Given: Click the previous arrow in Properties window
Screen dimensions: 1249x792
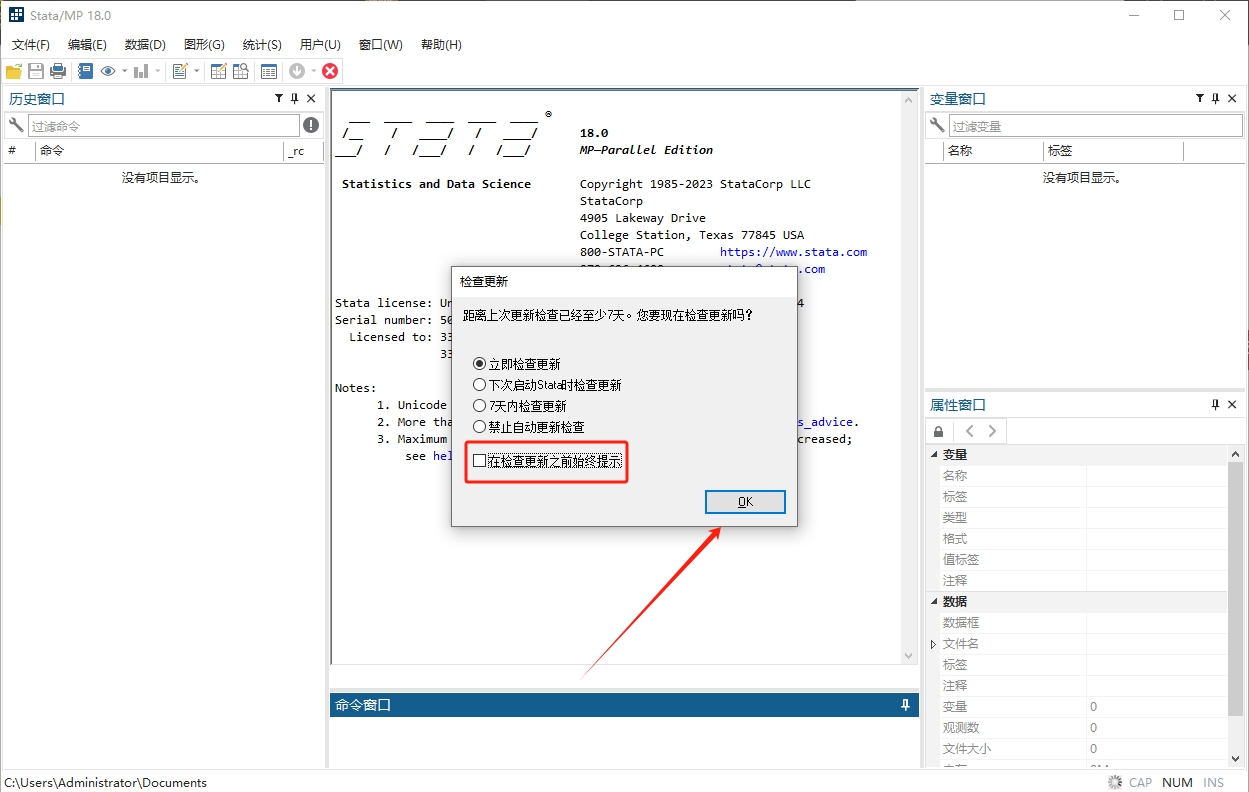Looking at the screenshot, I should click(x=969, y=431).
